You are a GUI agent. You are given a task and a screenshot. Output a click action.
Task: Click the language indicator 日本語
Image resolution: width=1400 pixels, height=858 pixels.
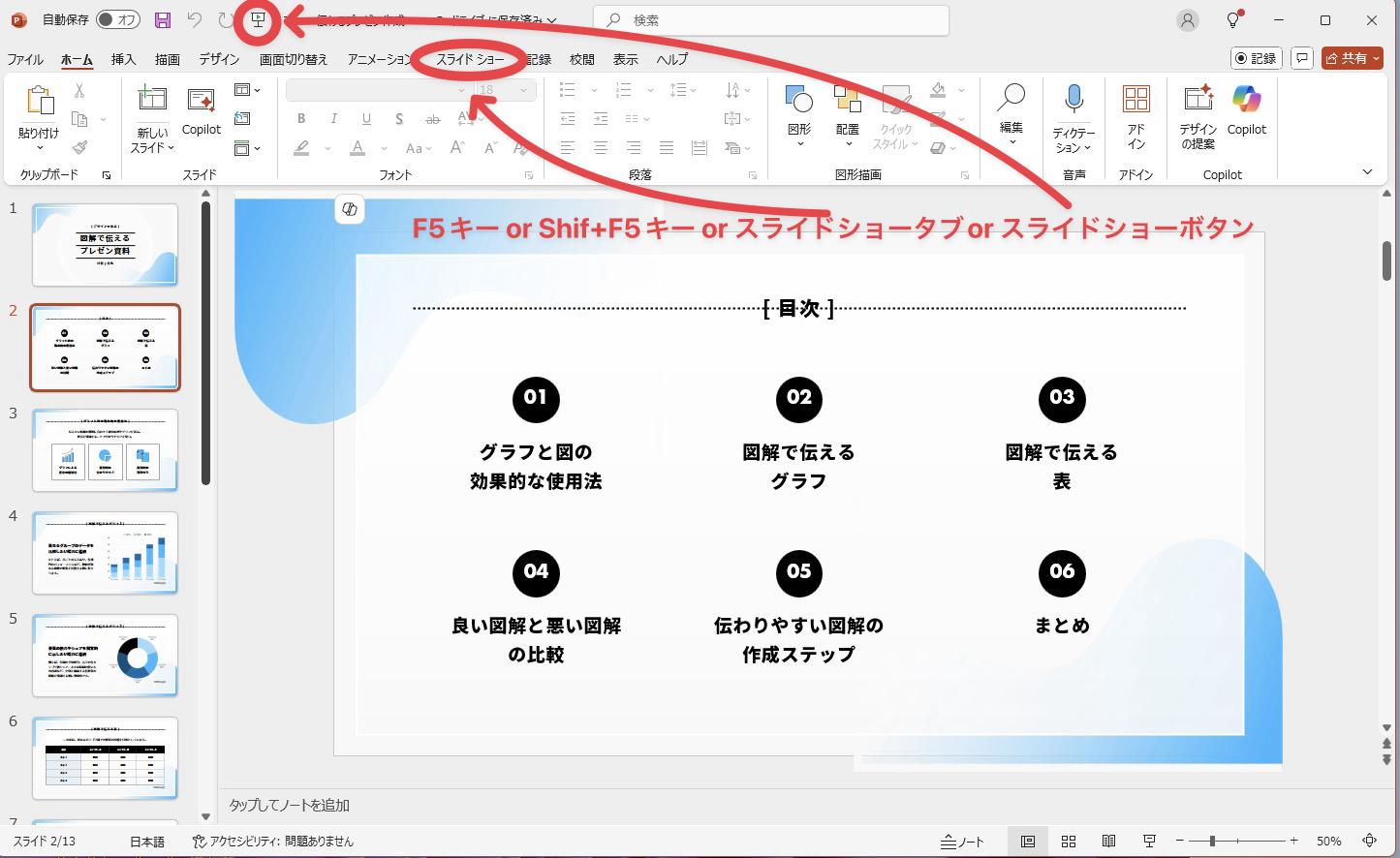(147, 842)
